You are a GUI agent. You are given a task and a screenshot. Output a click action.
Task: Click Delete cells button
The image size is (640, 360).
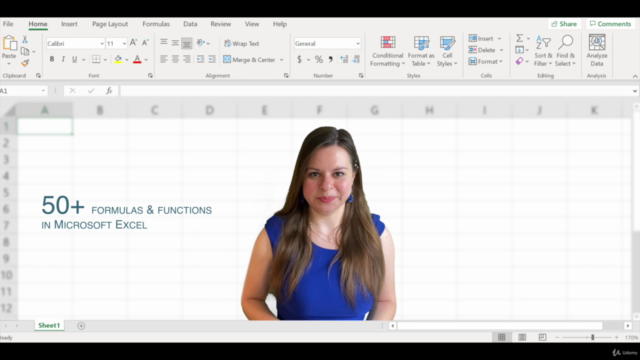pyautogui.click(x=482, y=50)
